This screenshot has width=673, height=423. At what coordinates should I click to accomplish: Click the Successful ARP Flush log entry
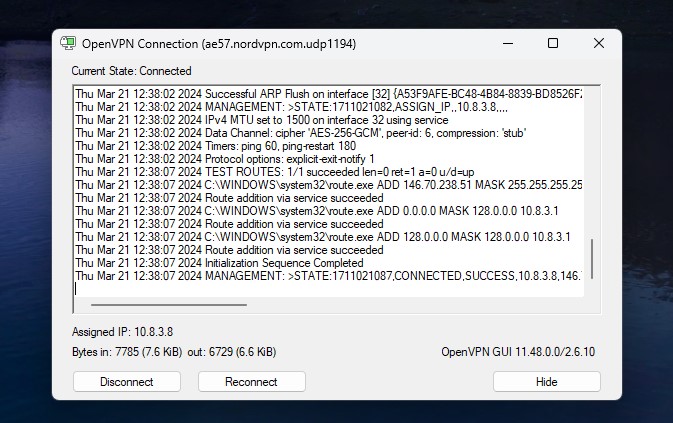click(x=329, y=94)
